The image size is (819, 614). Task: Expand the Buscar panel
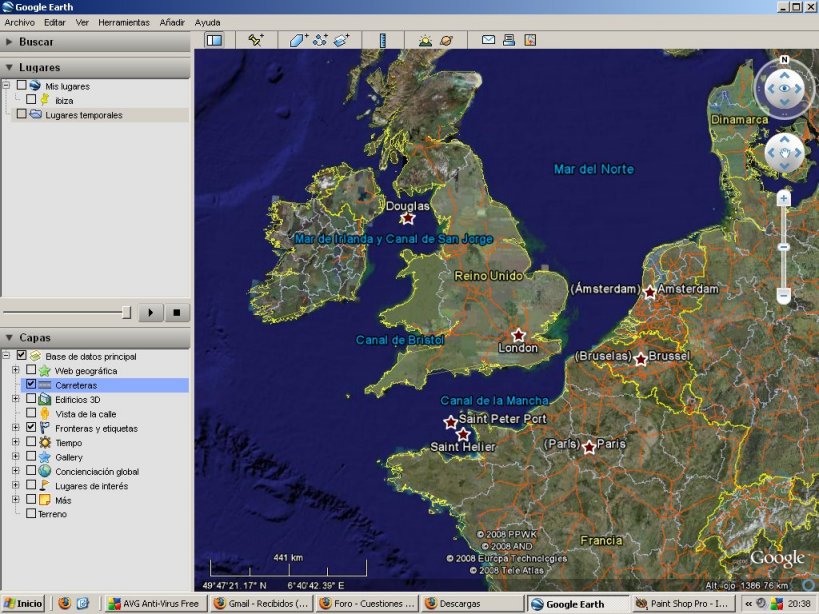pos(8,42)
